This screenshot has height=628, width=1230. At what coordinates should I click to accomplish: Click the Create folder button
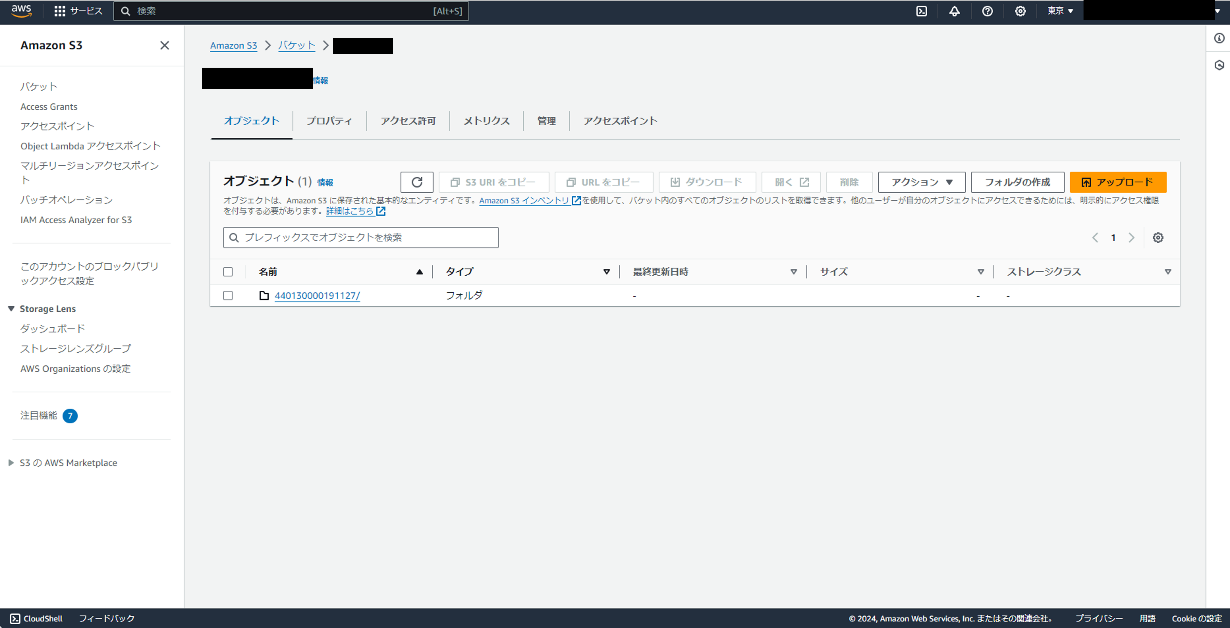click(x=1017, y=182)
